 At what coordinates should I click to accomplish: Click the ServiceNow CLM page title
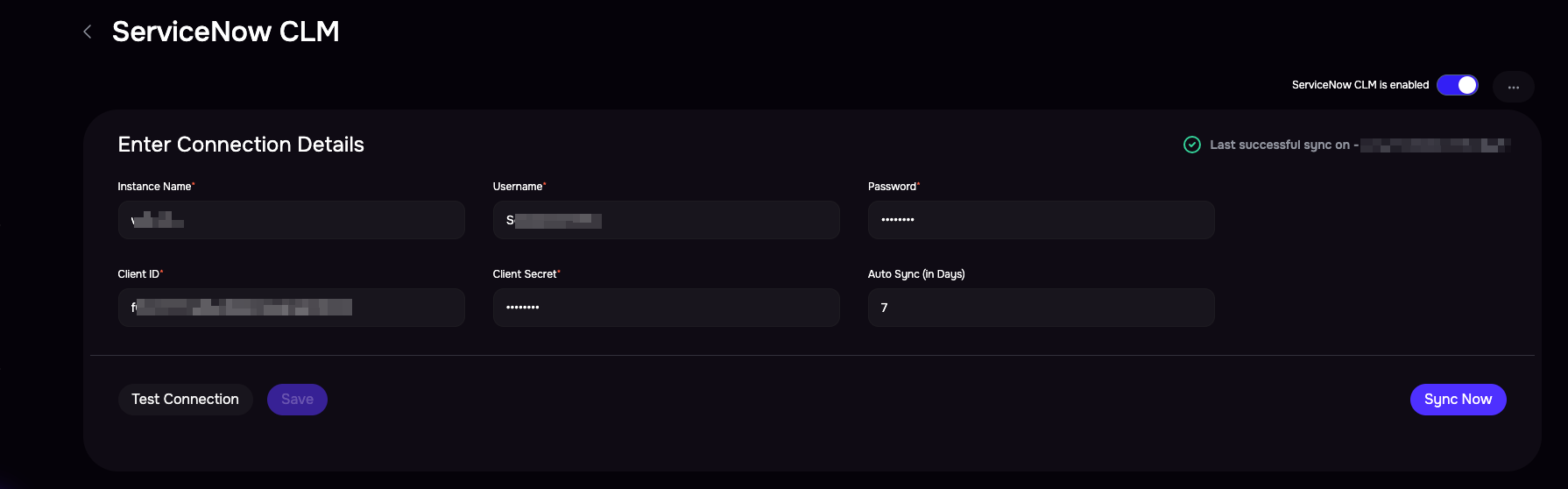point(225,32)
